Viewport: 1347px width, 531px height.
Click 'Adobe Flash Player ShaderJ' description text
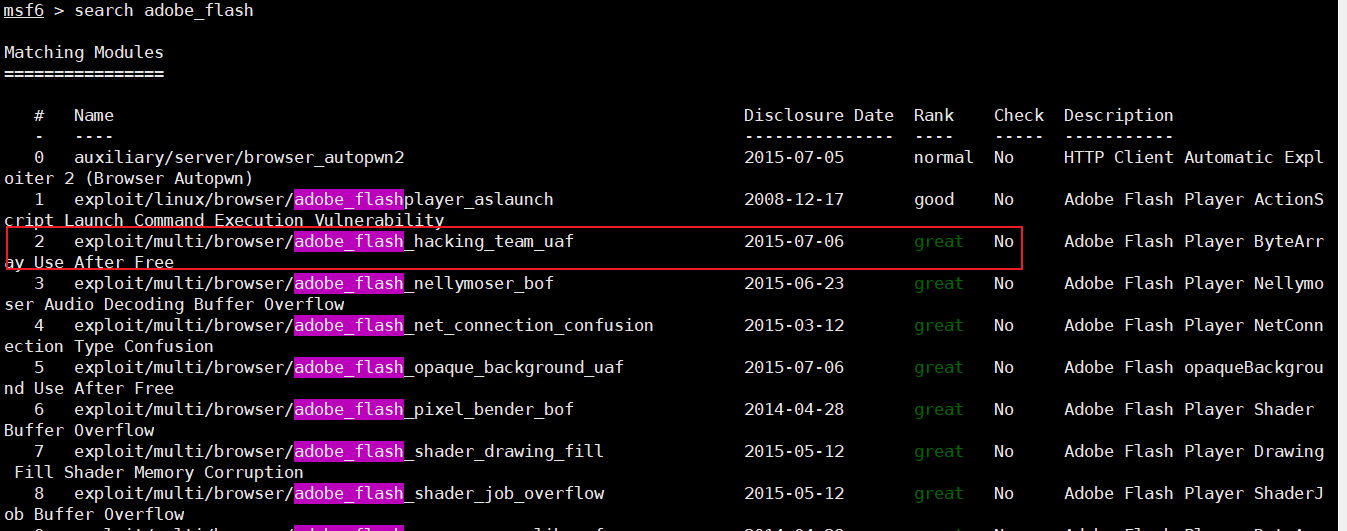(1194, 493)
